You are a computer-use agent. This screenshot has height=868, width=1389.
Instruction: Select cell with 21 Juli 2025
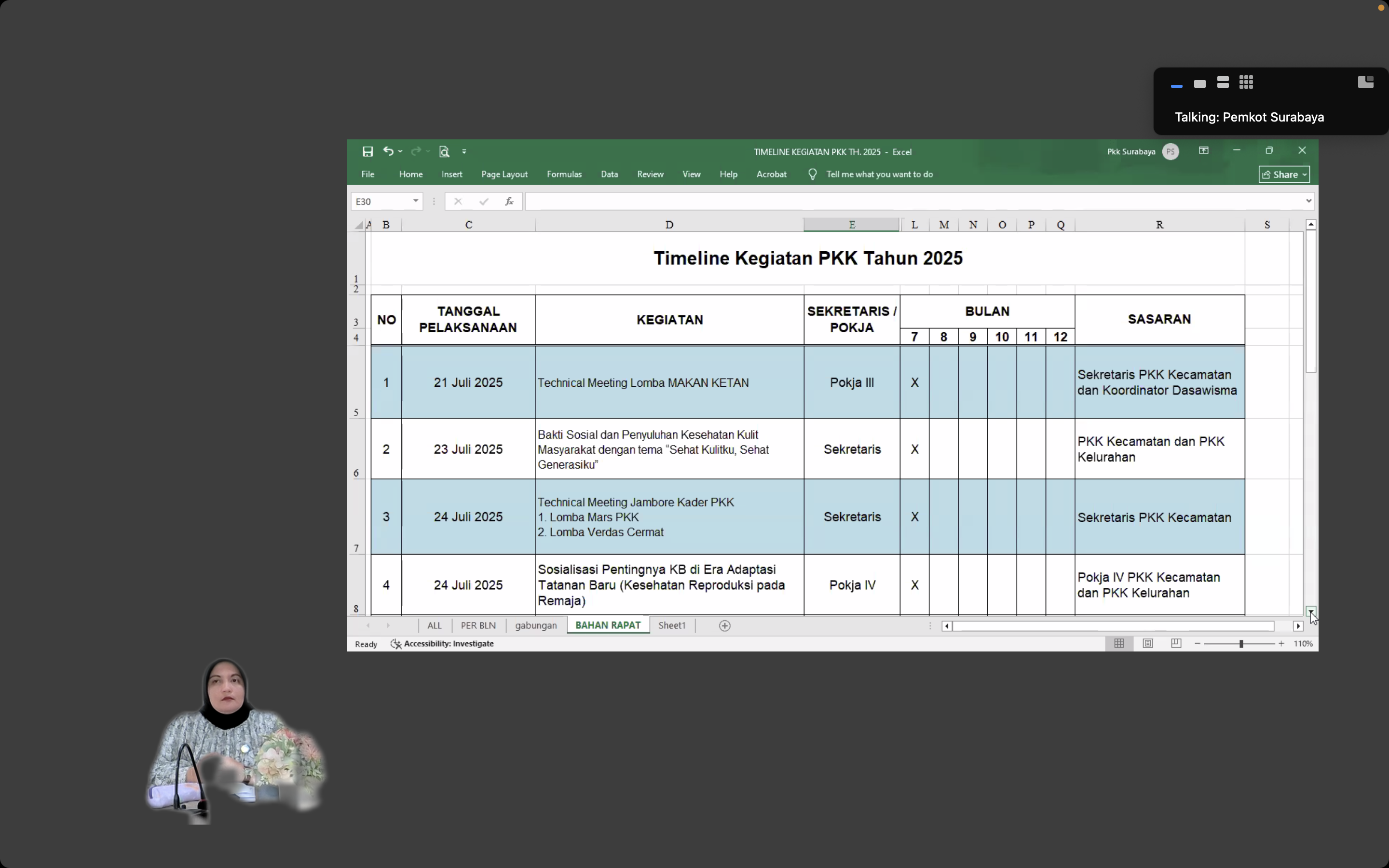[468, 382]
